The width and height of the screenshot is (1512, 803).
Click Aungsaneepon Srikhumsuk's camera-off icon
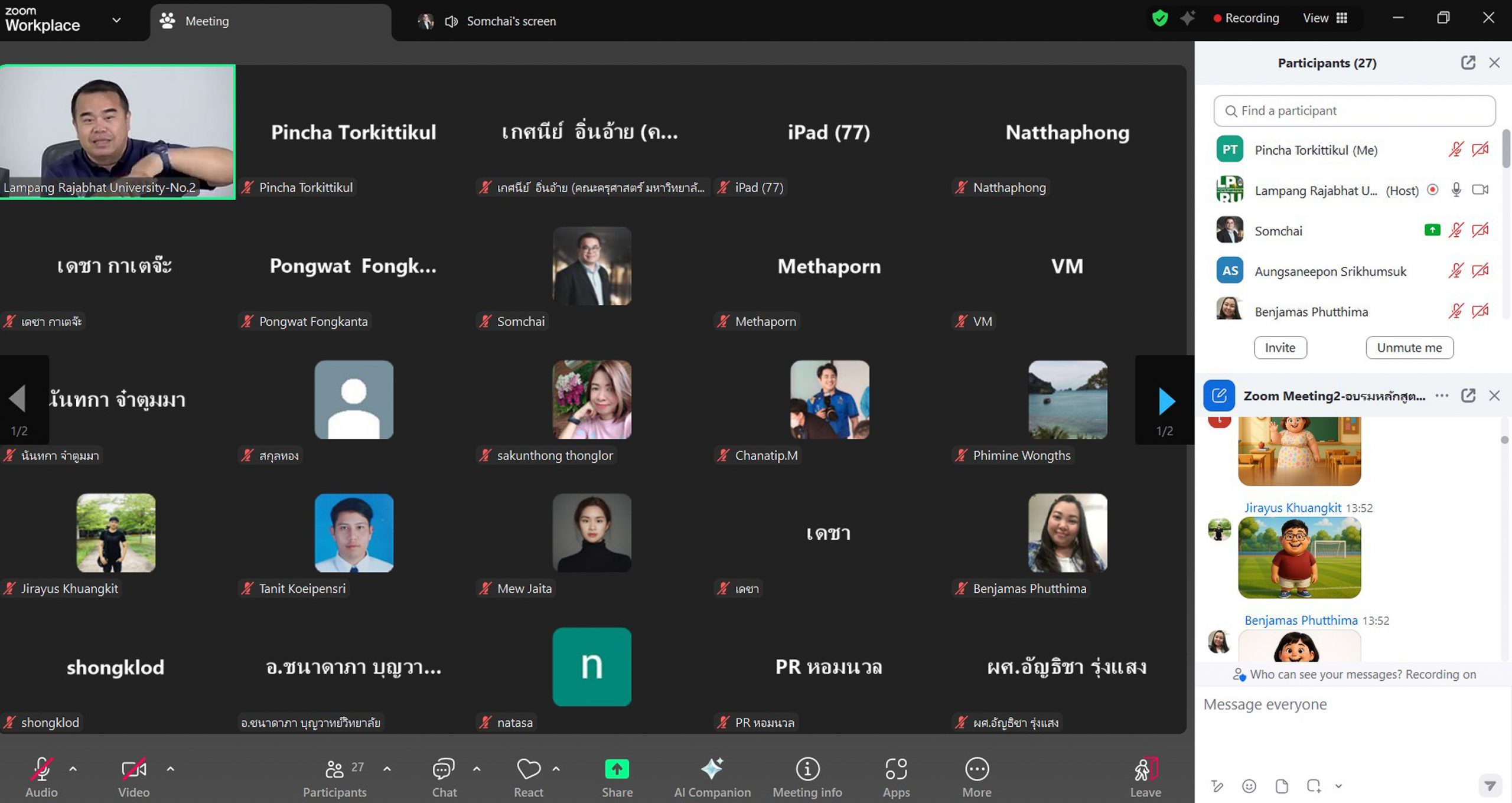(1480, 271)
